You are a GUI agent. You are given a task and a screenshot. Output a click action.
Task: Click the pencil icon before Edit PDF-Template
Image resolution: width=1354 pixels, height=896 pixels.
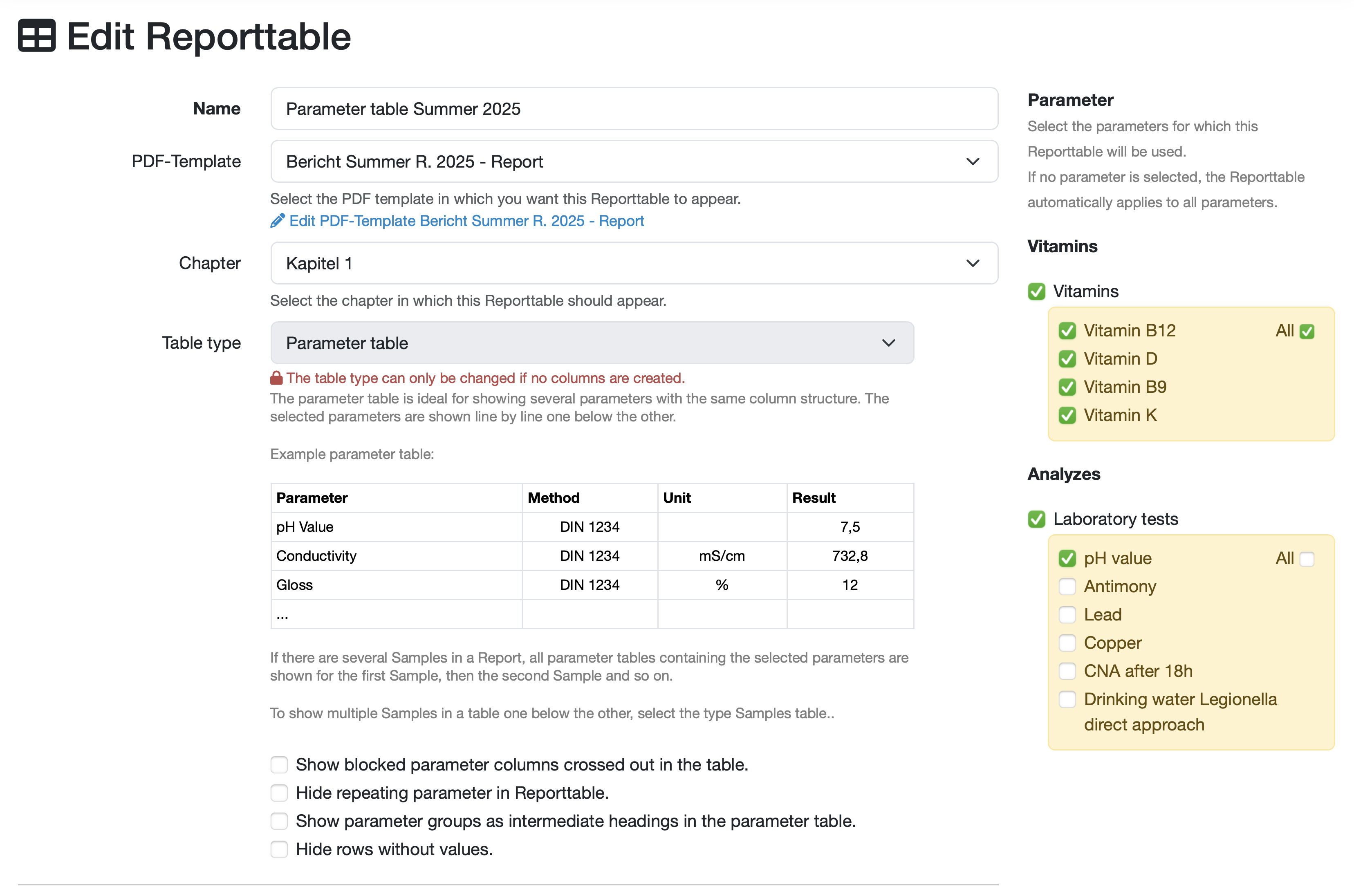277,221
